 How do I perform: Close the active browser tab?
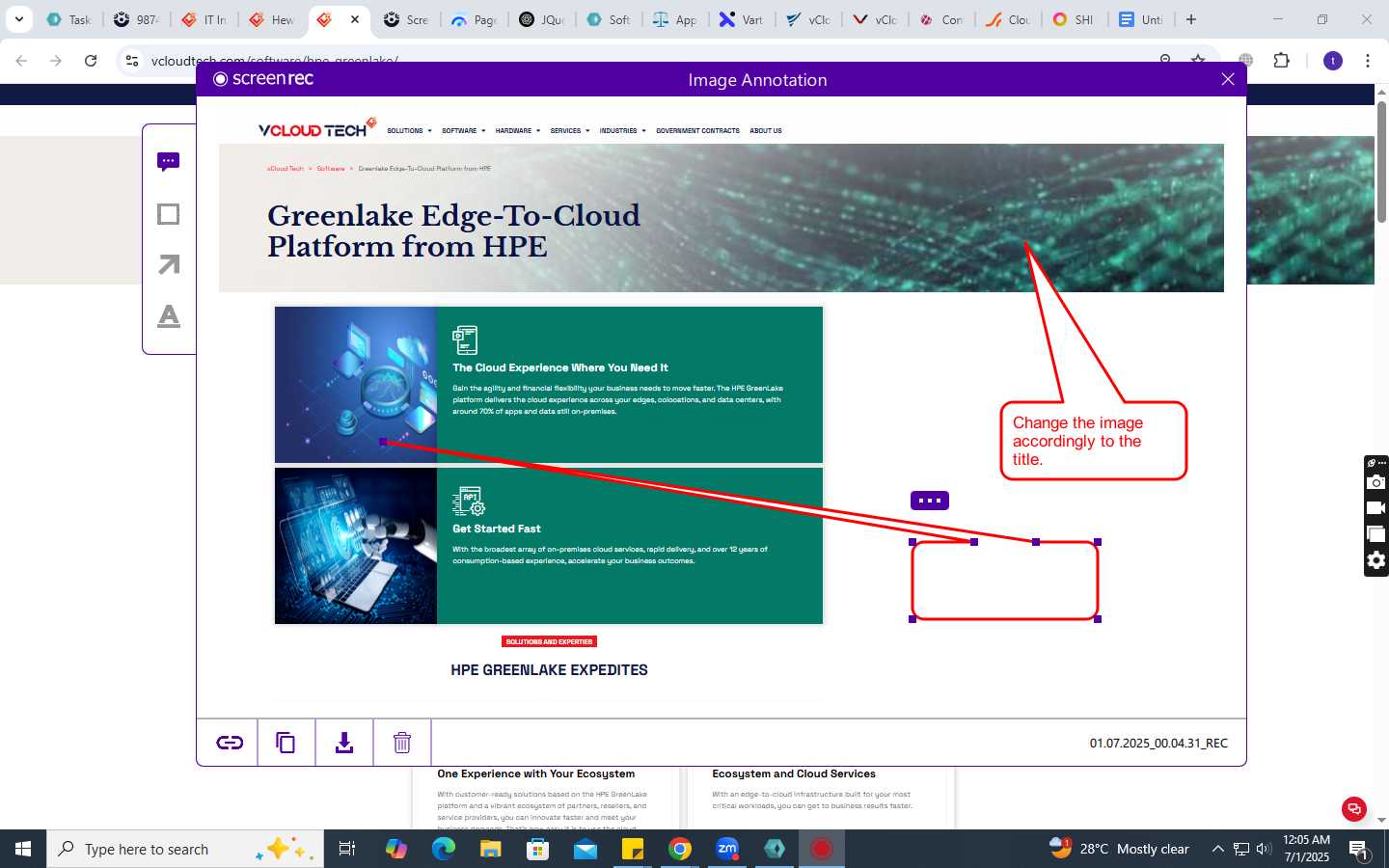355,19
